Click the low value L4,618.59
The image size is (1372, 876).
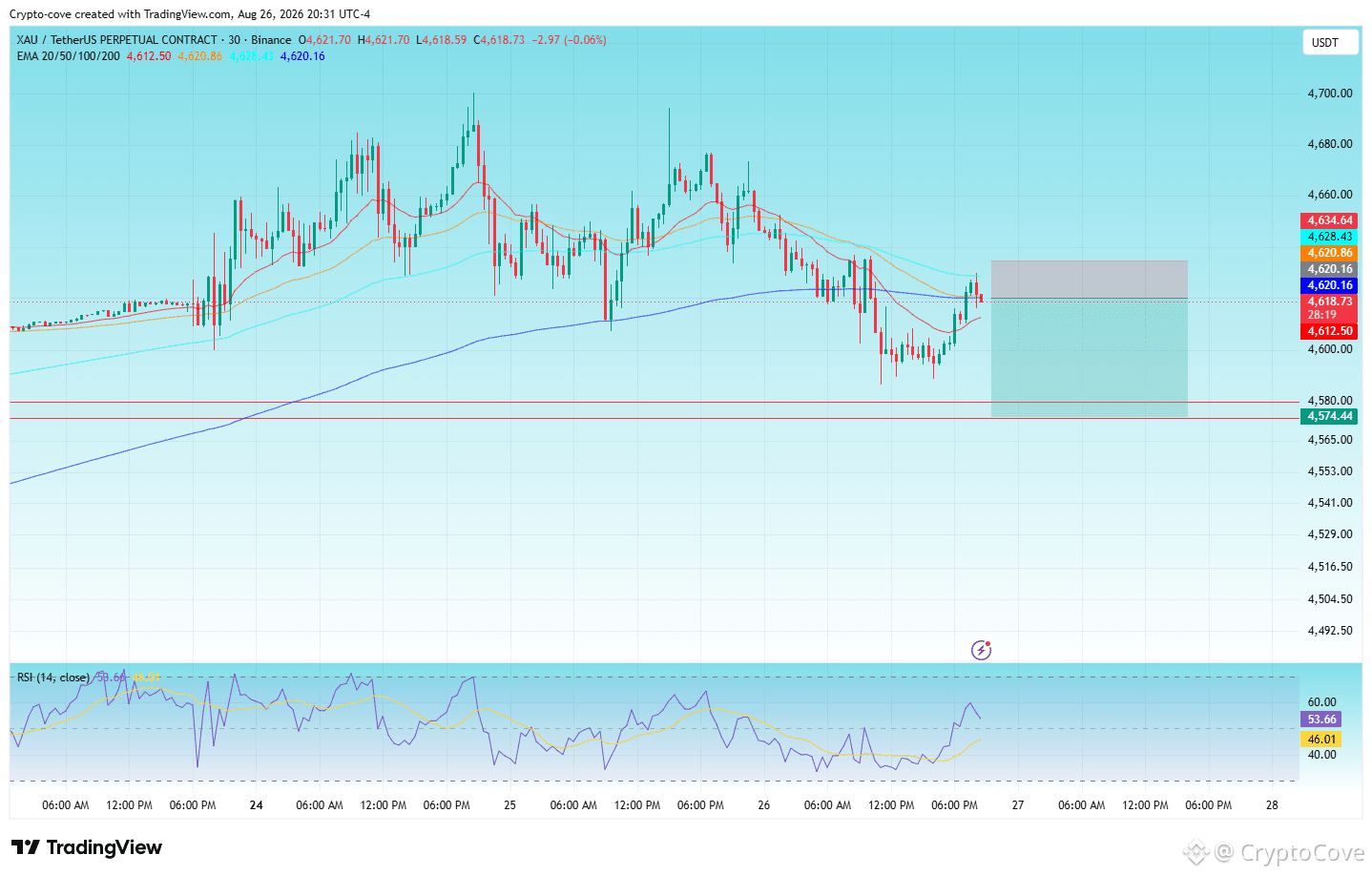point(442,40)
